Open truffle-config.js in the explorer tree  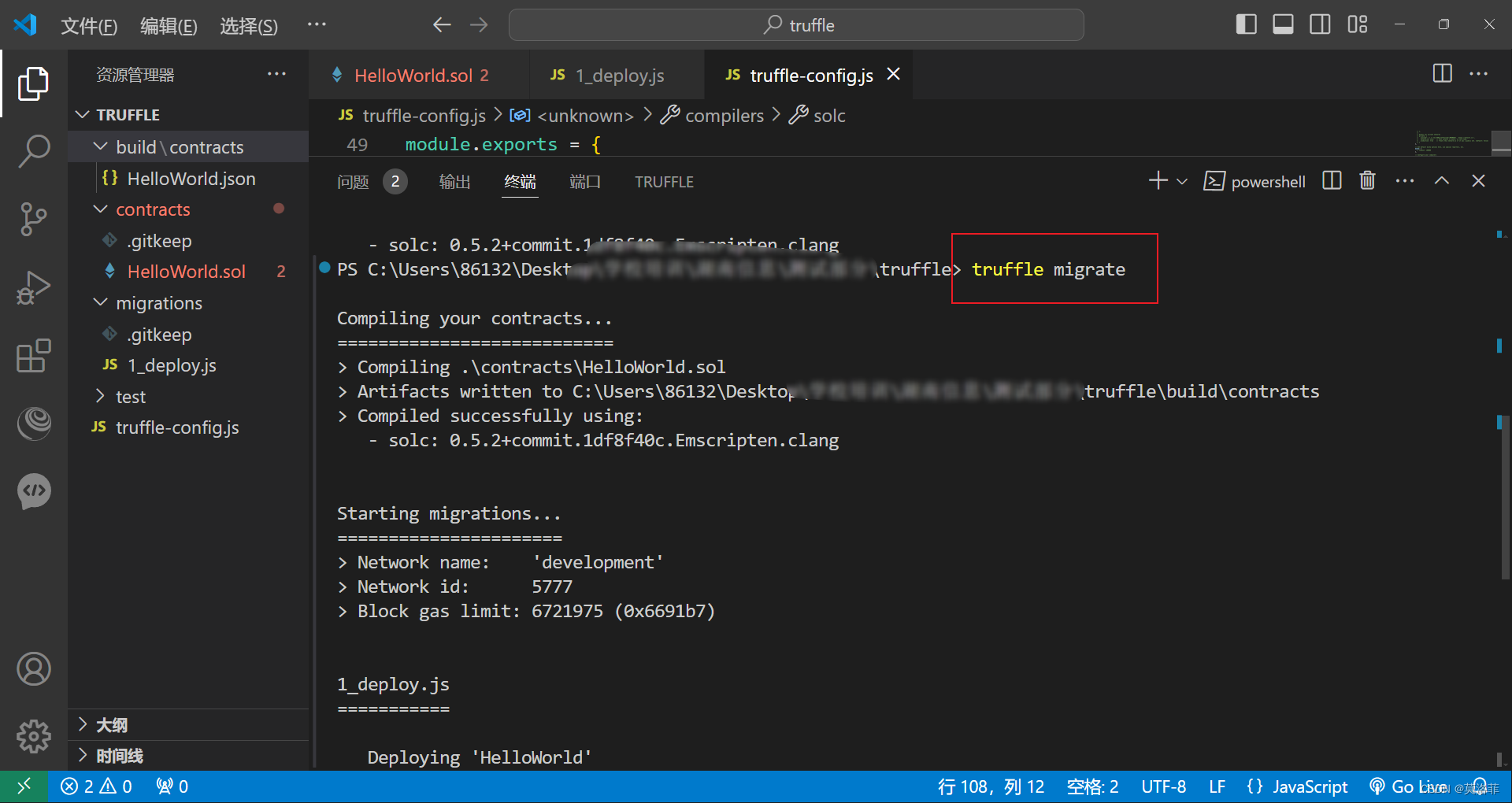[x=189, y=427]
